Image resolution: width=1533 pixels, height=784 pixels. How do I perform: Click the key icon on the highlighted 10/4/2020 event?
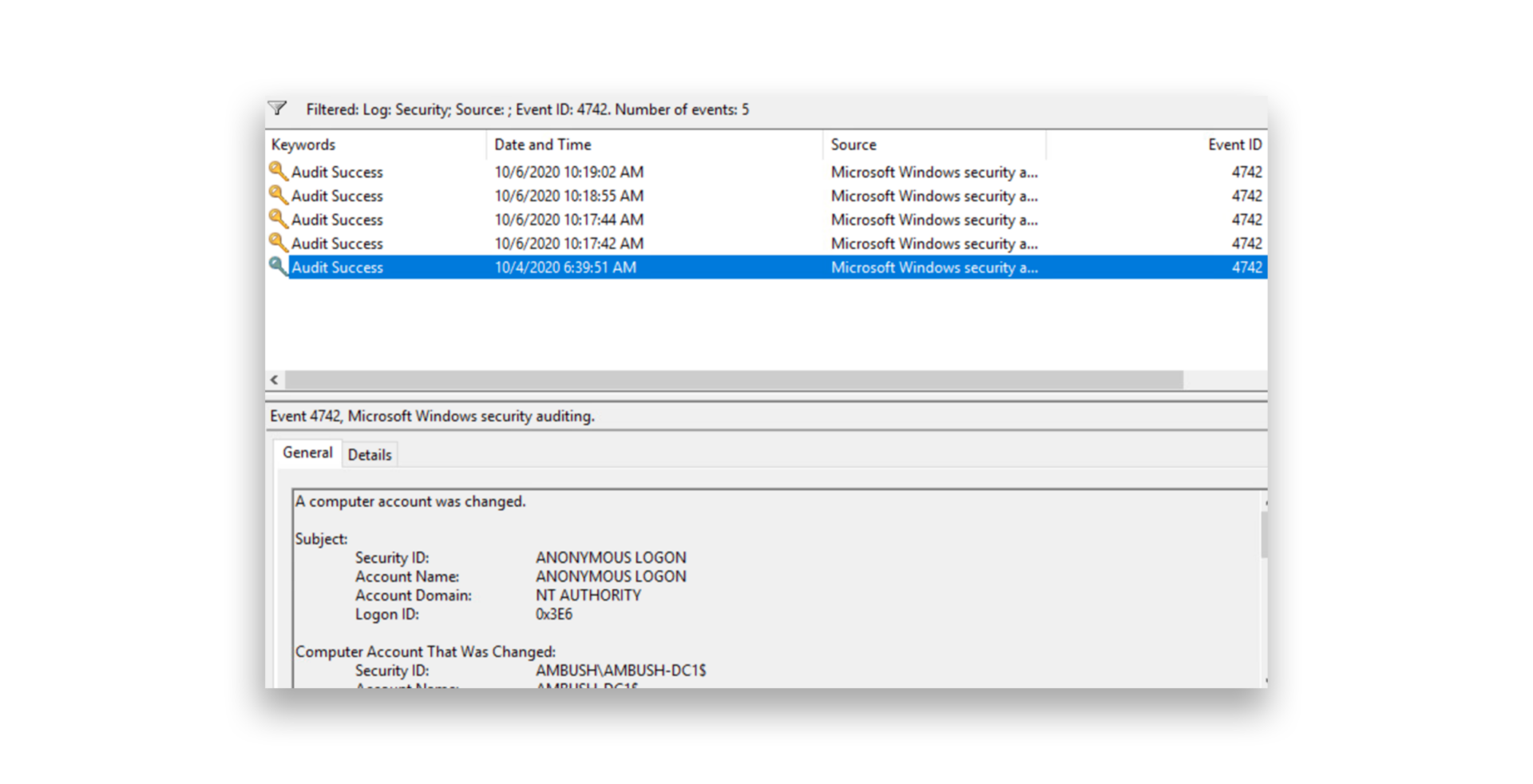click(278, 267)
